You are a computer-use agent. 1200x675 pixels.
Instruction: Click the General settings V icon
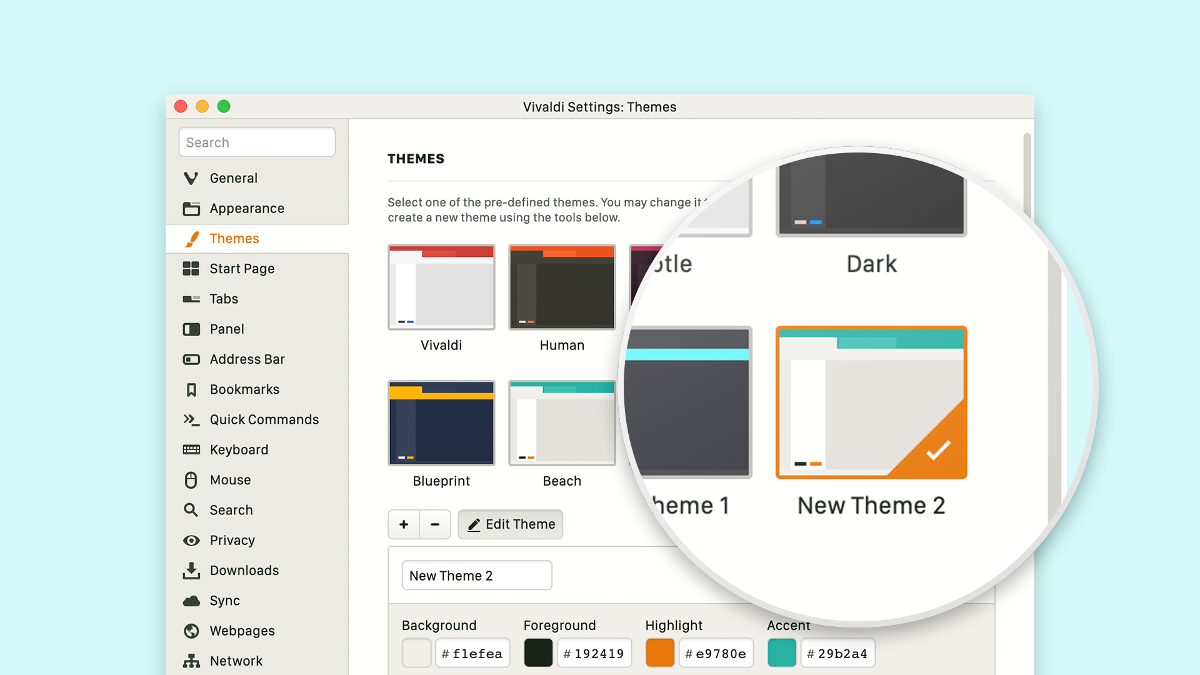tap(191, 178)
